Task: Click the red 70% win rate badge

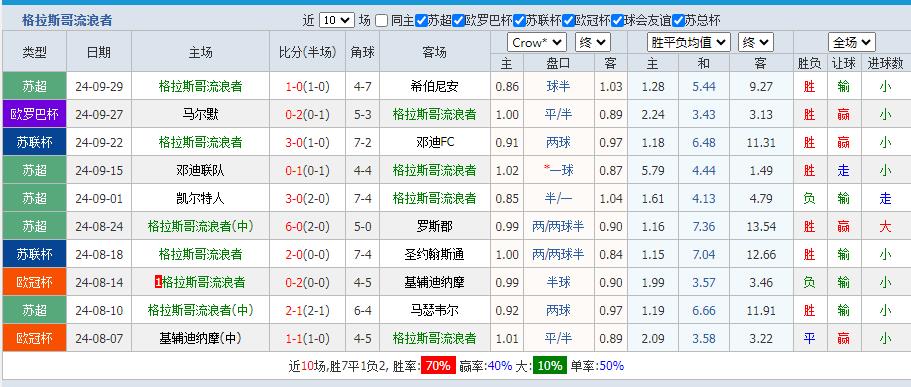Action: point(439,366)
